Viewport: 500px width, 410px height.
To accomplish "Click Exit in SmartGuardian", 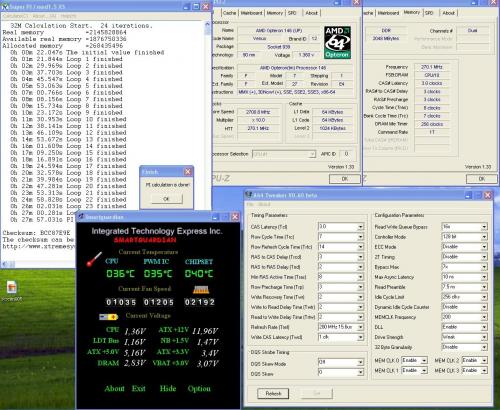I will pos(138,388).
